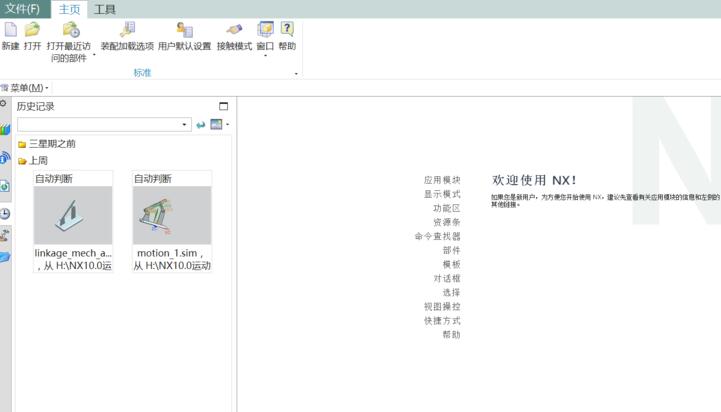Click the Resource Bar (资源条) link
721x412 pixels.
(x=446, y=222)
